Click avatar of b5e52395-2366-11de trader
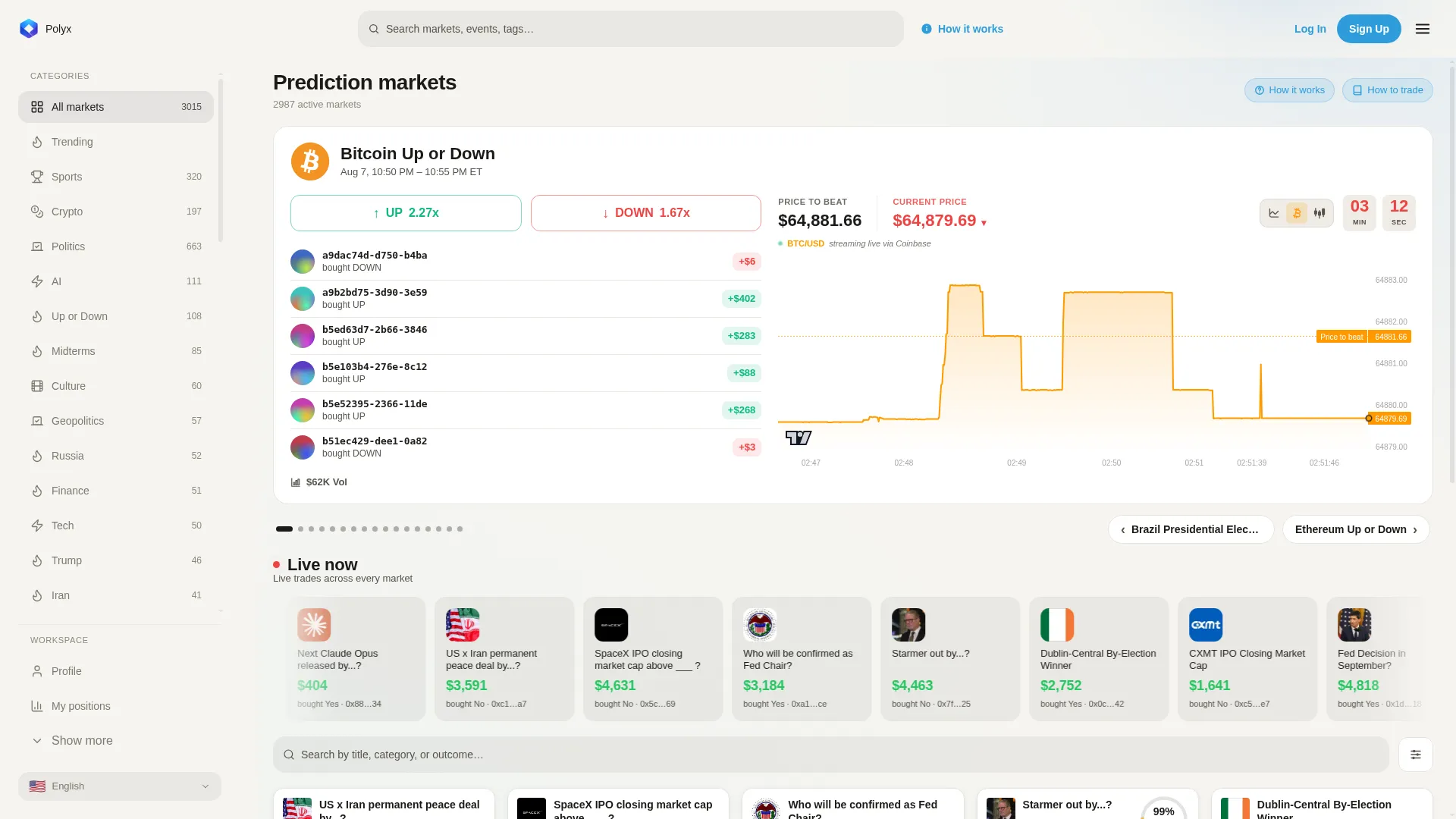This screenshot has width=1456, height=819. (303, 410)
